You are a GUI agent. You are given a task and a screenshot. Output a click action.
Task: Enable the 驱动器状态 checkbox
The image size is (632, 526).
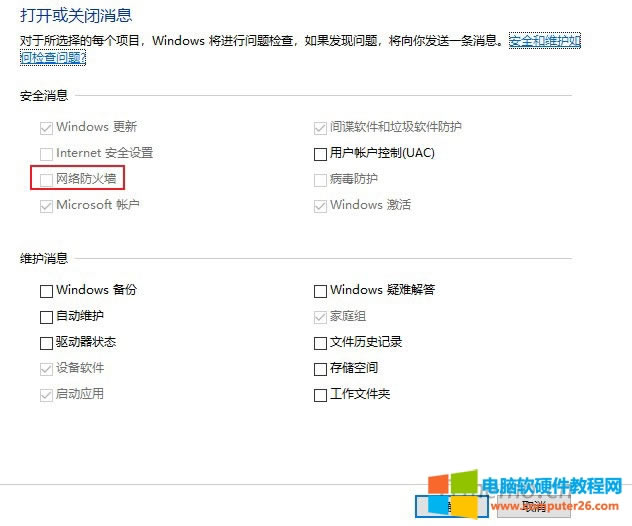pos(46,343)
